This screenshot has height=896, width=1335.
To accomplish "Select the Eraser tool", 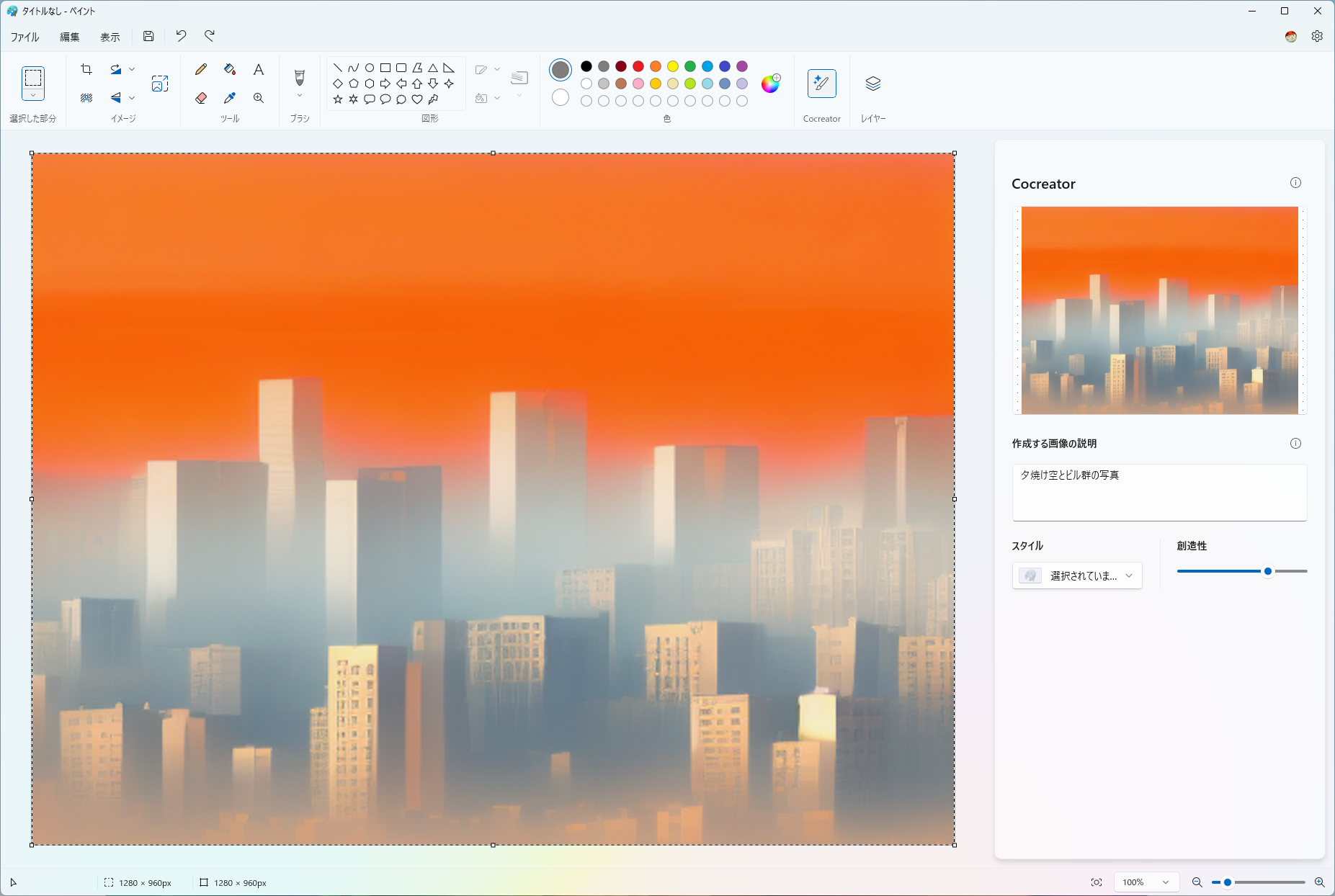I will pos(202,98).
